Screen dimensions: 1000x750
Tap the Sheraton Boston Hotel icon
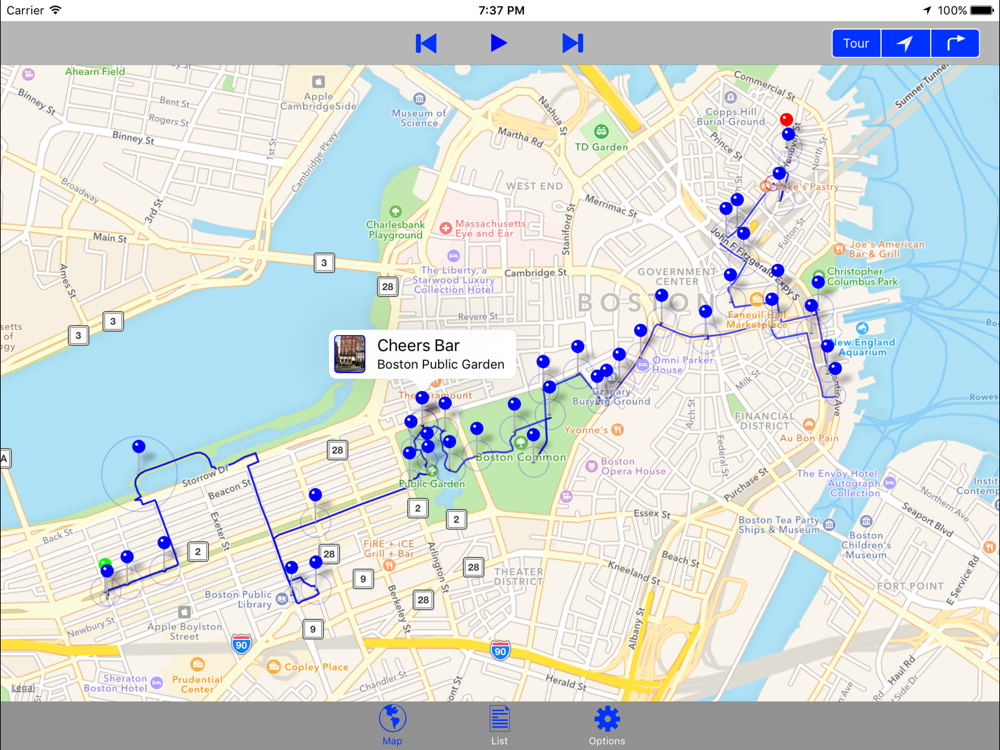point(156,683)
